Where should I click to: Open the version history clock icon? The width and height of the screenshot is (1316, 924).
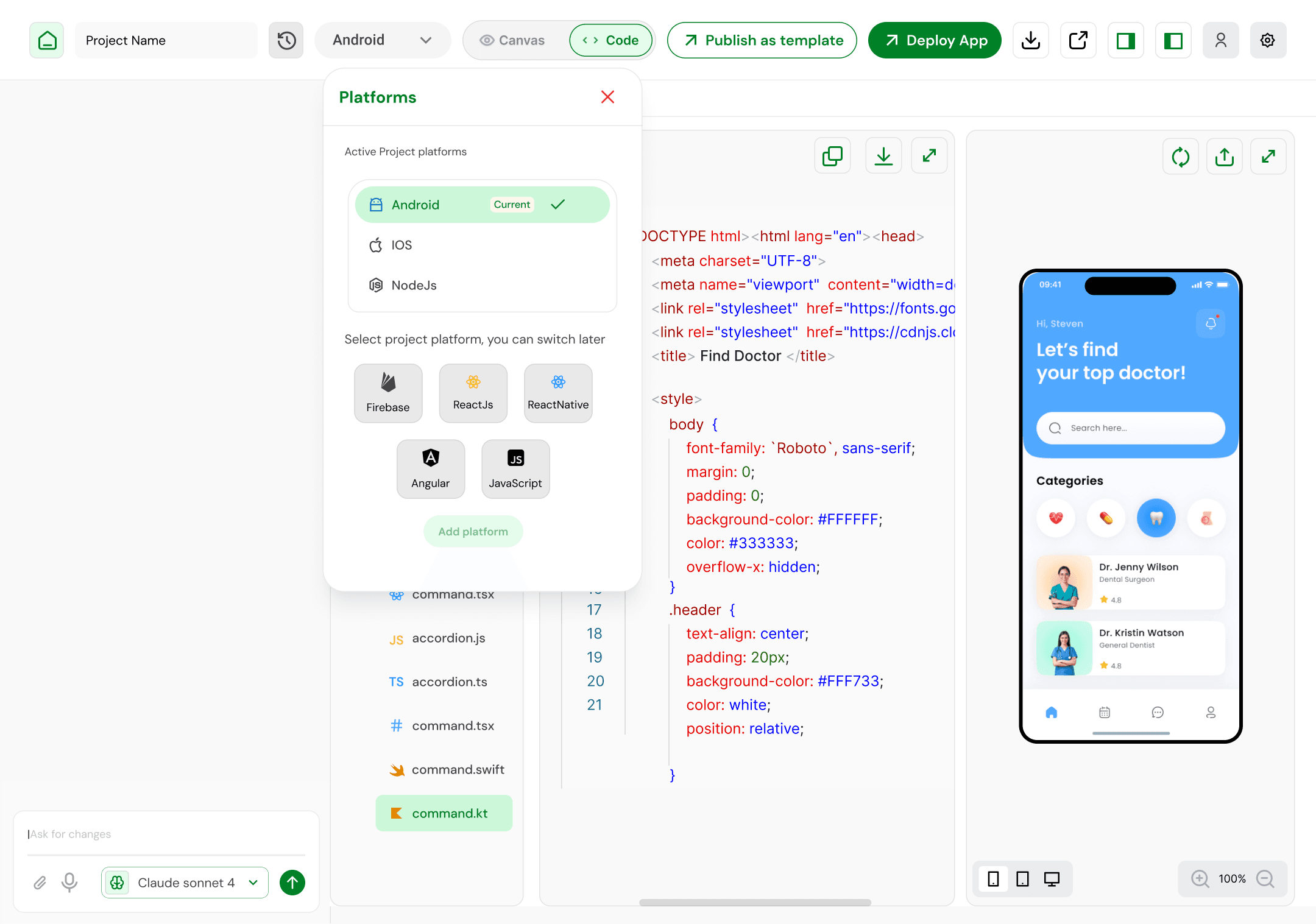(x=286, y=40)
